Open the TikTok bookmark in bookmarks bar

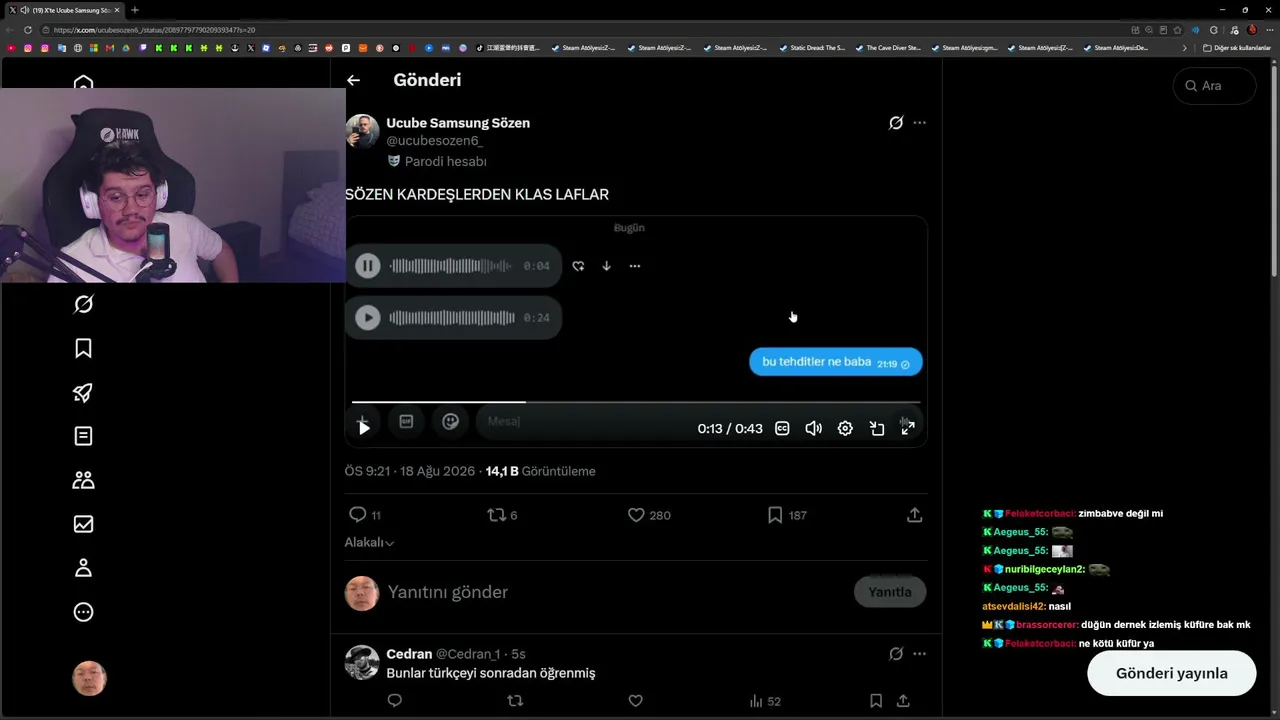[507, 48]
